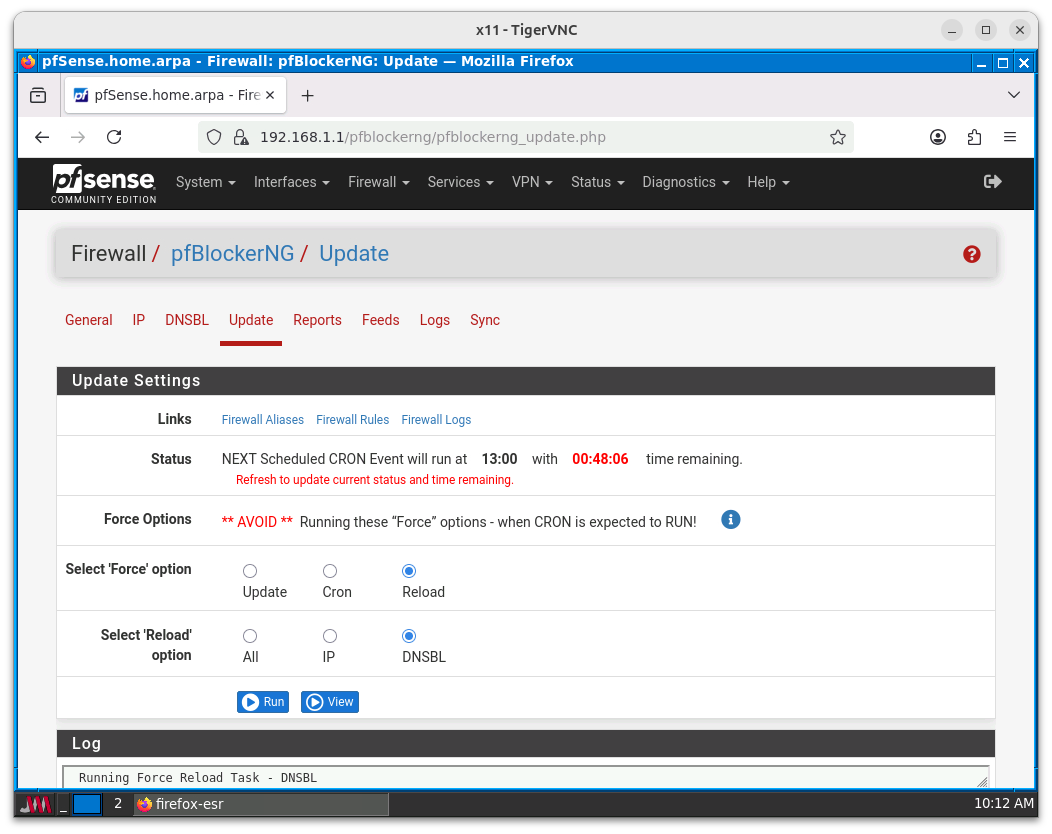The width and height of the screenshot is (1052, 834).
Task: Select the Reload force option radio
Action: [409, 571]
